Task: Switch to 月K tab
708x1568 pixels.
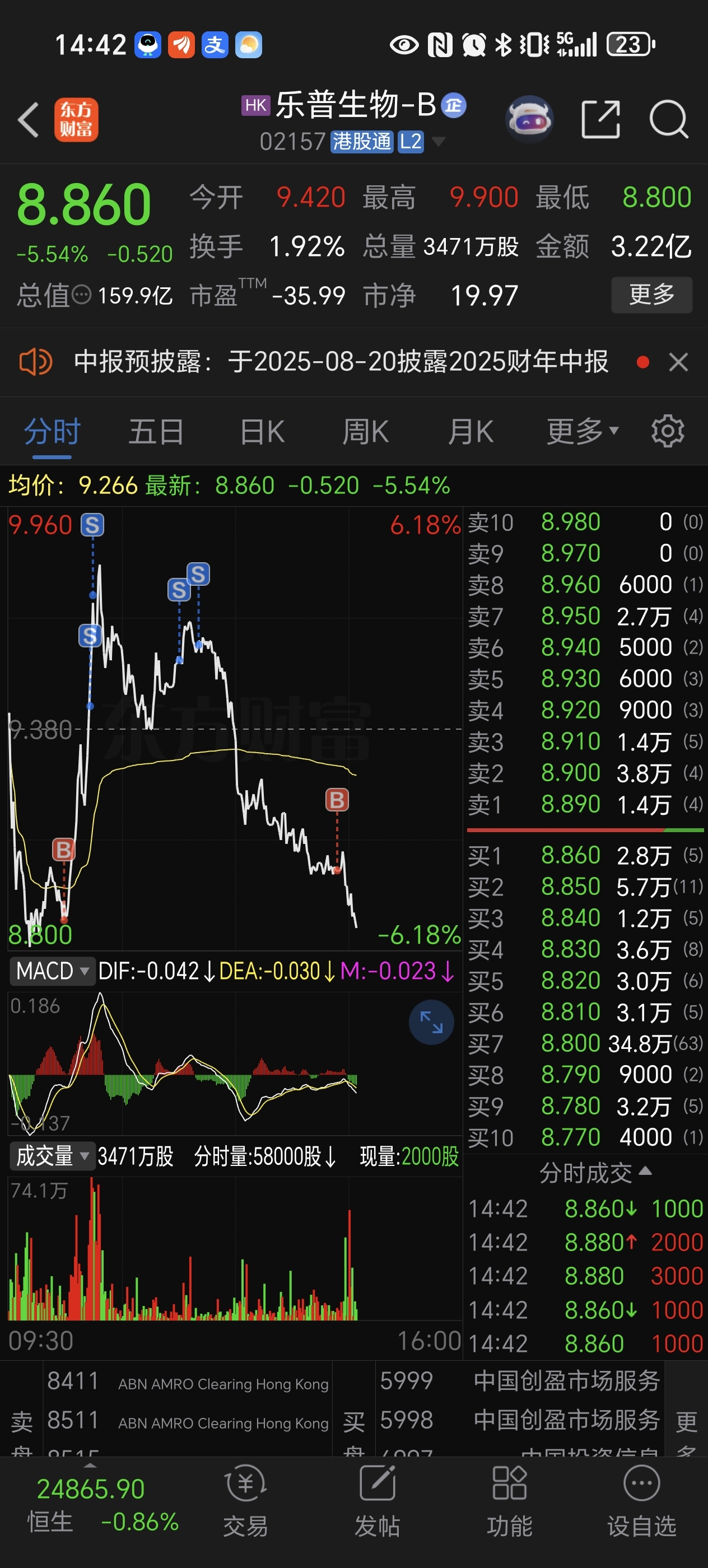Action: coord(471,432)
